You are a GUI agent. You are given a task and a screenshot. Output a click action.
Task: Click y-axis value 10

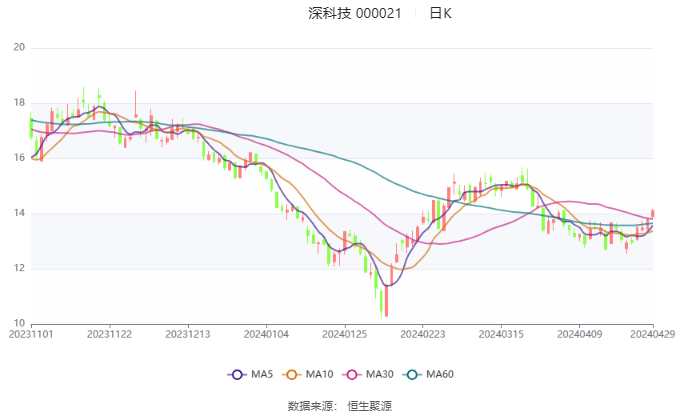tap(19, 323)
